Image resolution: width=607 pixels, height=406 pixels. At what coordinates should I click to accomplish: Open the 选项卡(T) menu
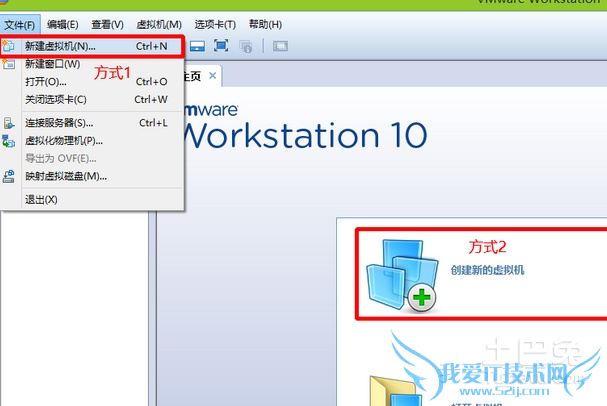[215, 25]
